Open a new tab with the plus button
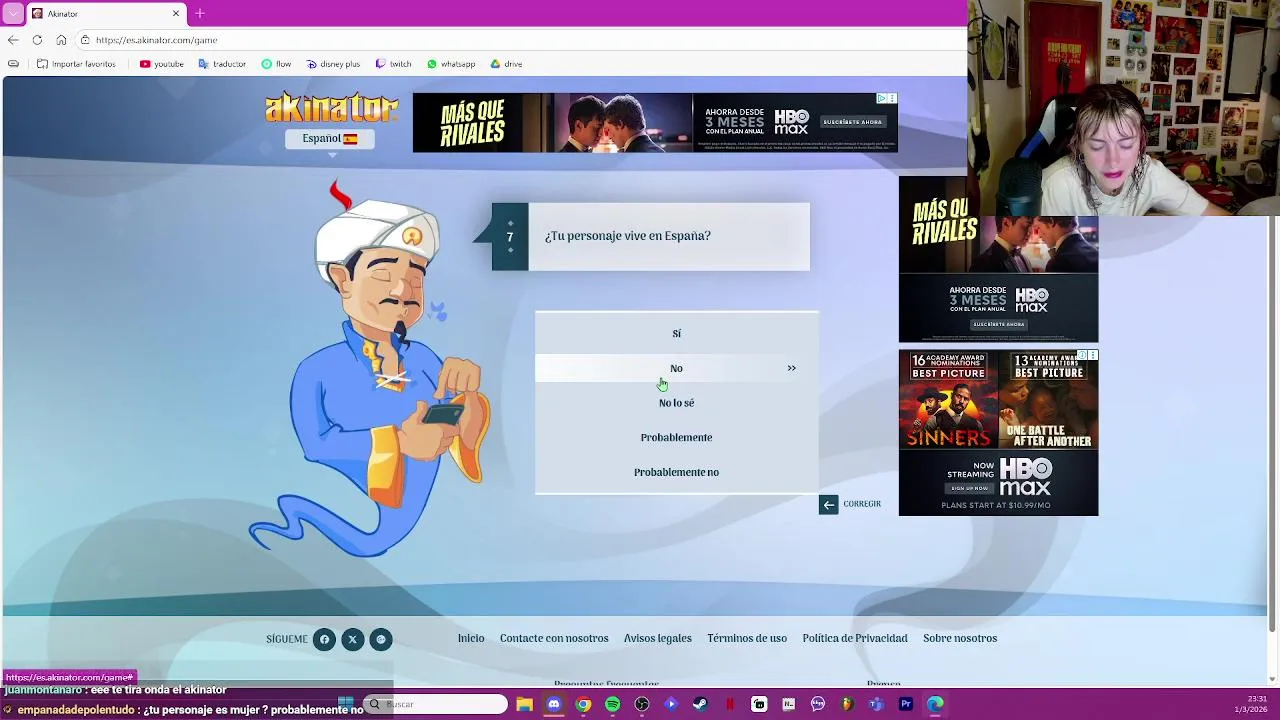 point(200,13)
